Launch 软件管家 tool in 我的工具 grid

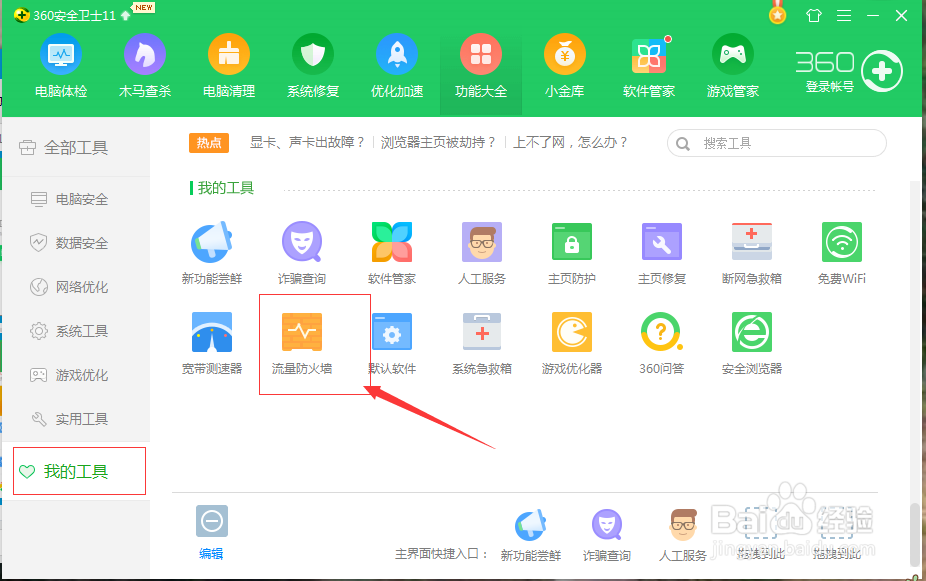[392, 253]
